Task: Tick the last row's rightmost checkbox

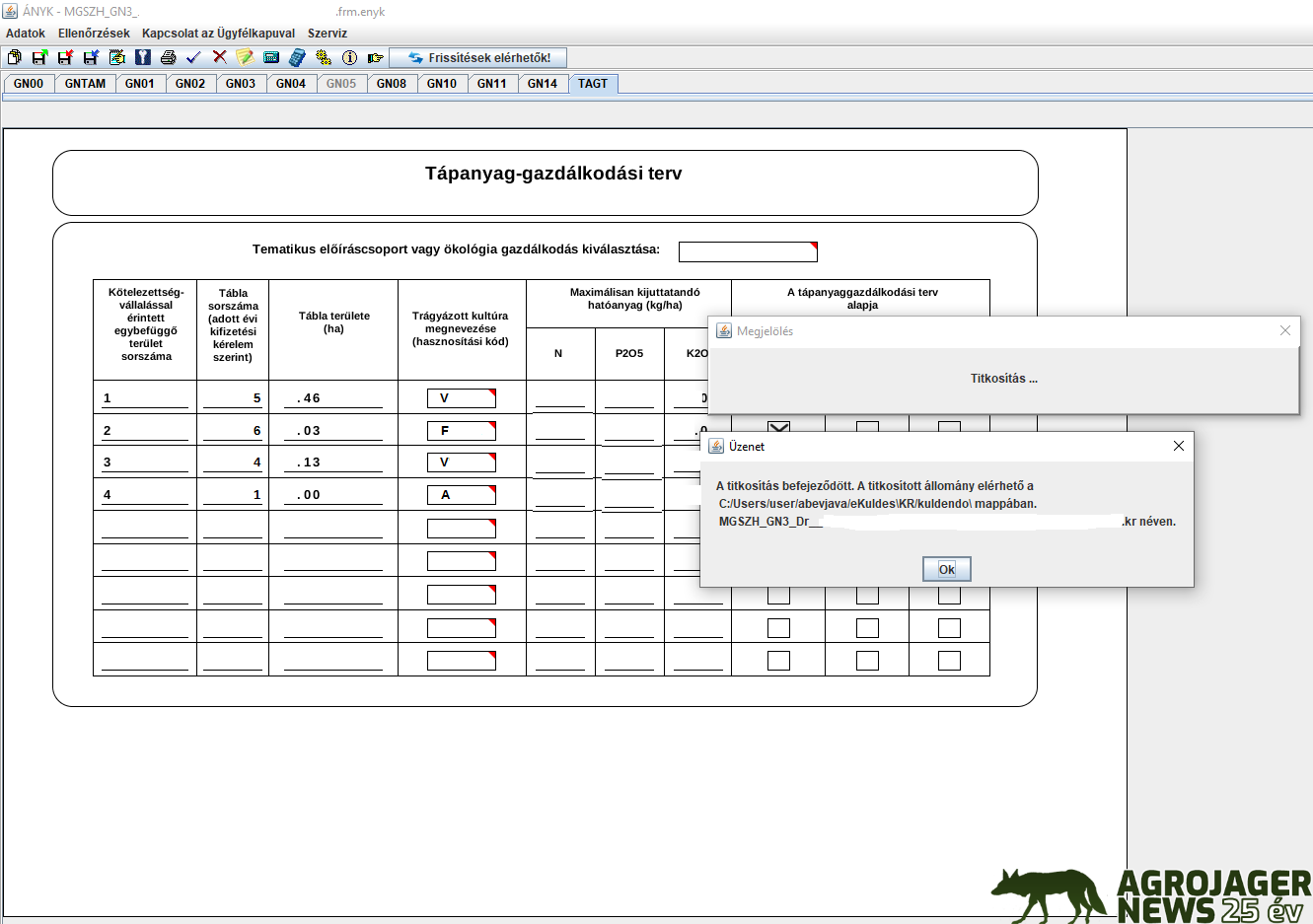Action: coord(949,660)
